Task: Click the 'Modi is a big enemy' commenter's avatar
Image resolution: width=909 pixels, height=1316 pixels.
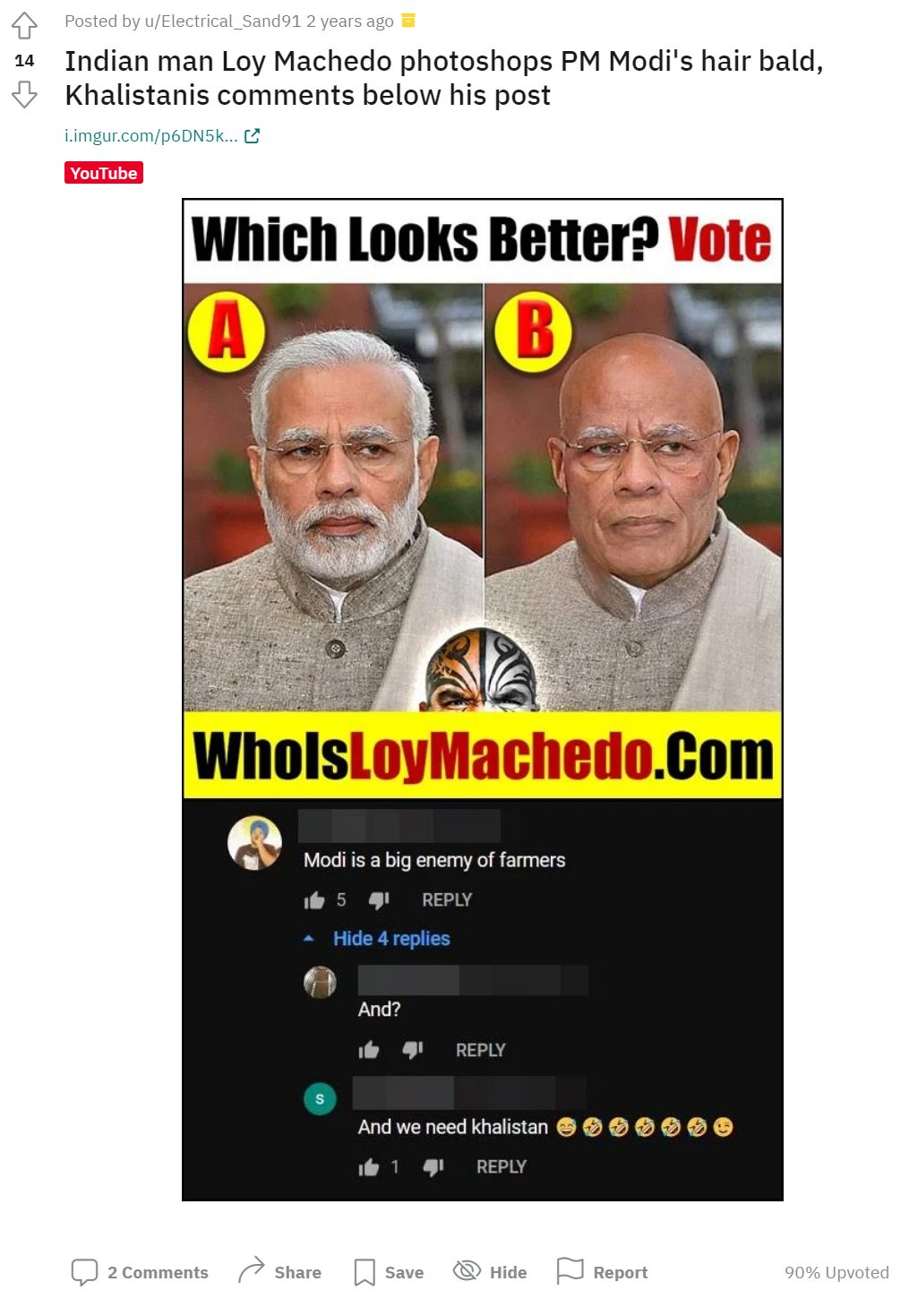Action: (255, 843)
